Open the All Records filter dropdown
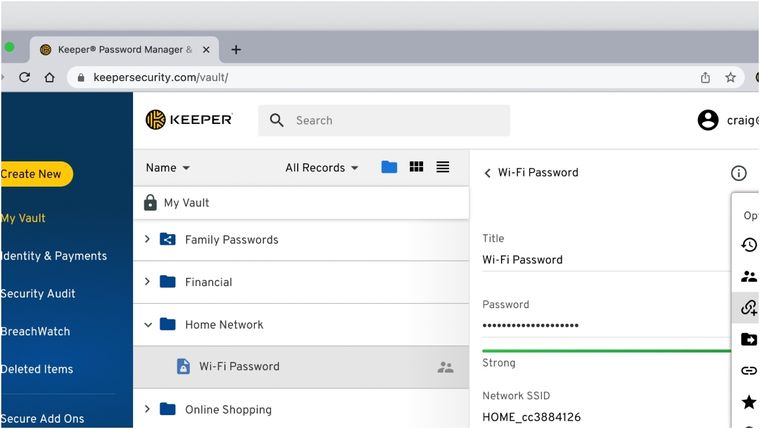Viewport: 760px width, 429px height. click(321, 168)
